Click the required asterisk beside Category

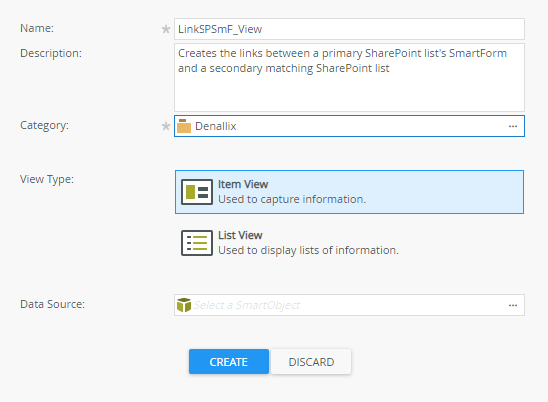[166, 126]
